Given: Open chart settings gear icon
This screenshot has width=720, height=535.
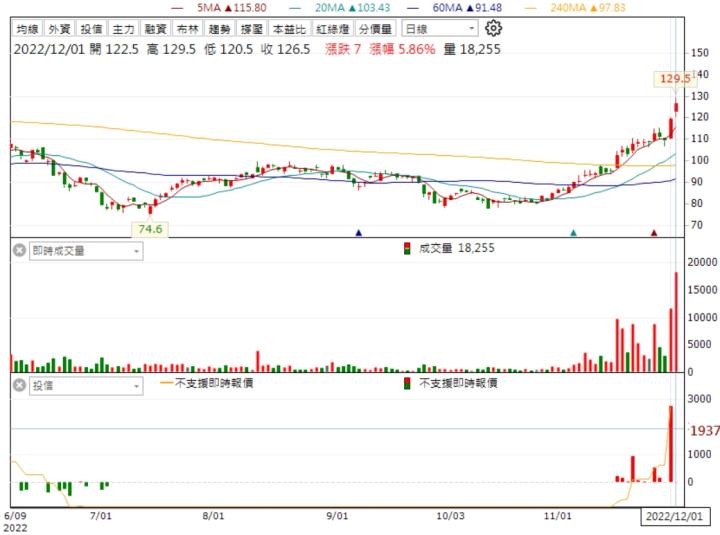Looking at the screenshot, I should (493, 28).
